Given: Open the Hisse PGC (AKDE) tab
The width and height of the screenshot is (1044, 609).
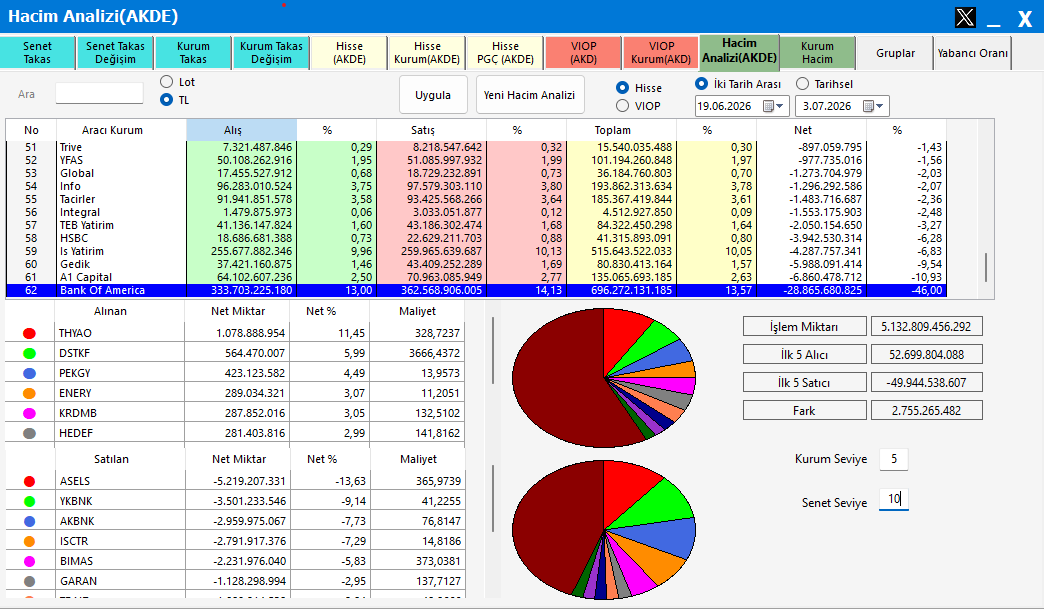Looking at the screenshot, I should [x=505, y=53].
